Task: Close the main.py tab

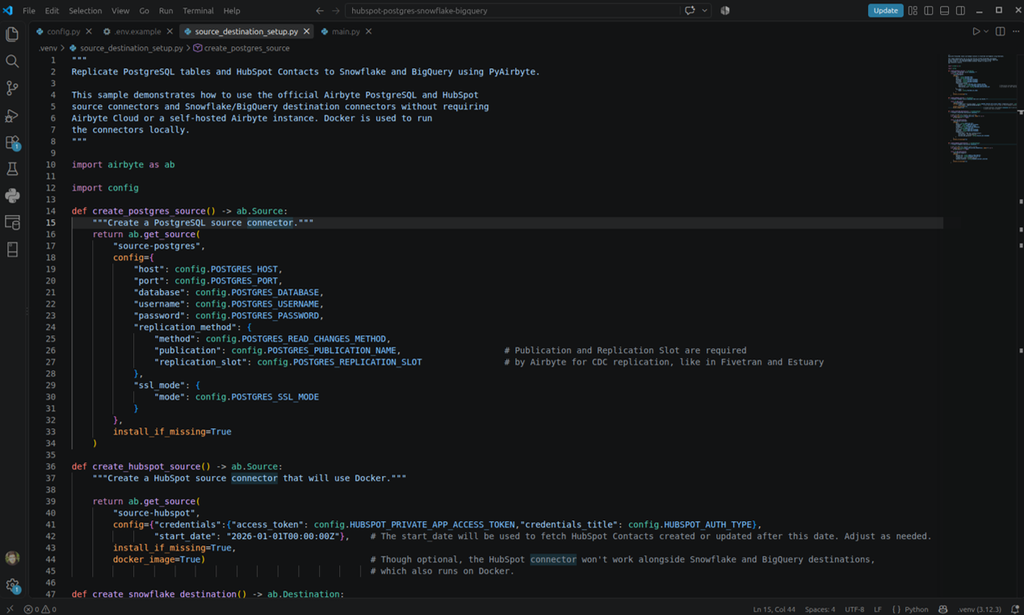Action: pos(368,31)
